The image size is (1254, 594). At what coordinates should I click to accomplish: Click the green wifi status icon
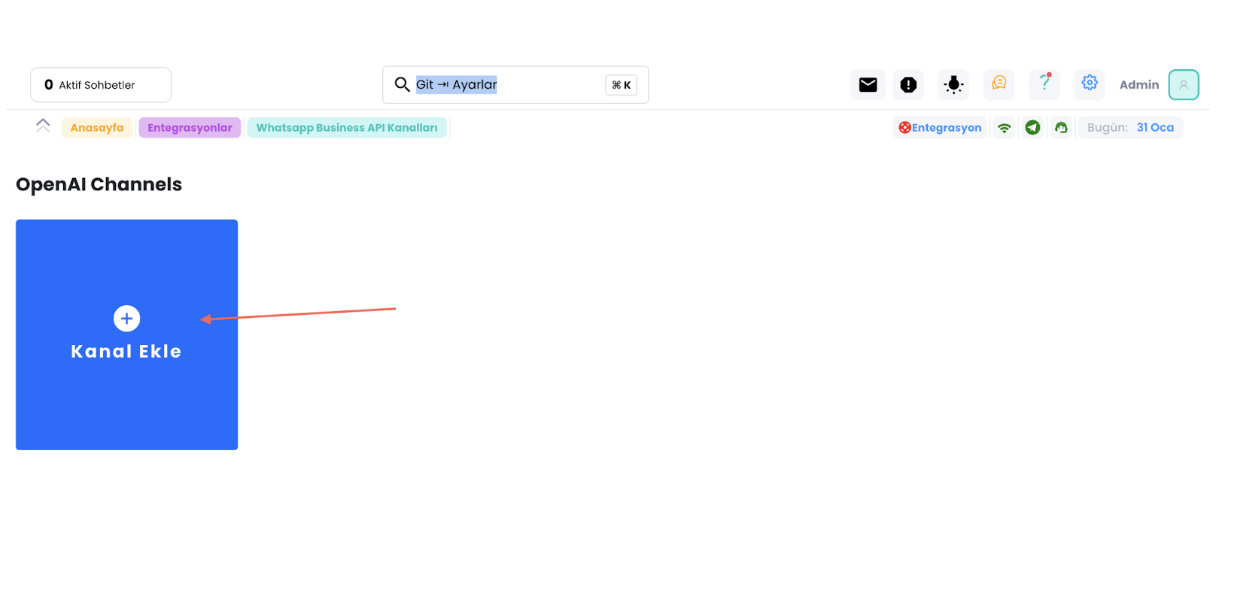[x=1004, y=128]
